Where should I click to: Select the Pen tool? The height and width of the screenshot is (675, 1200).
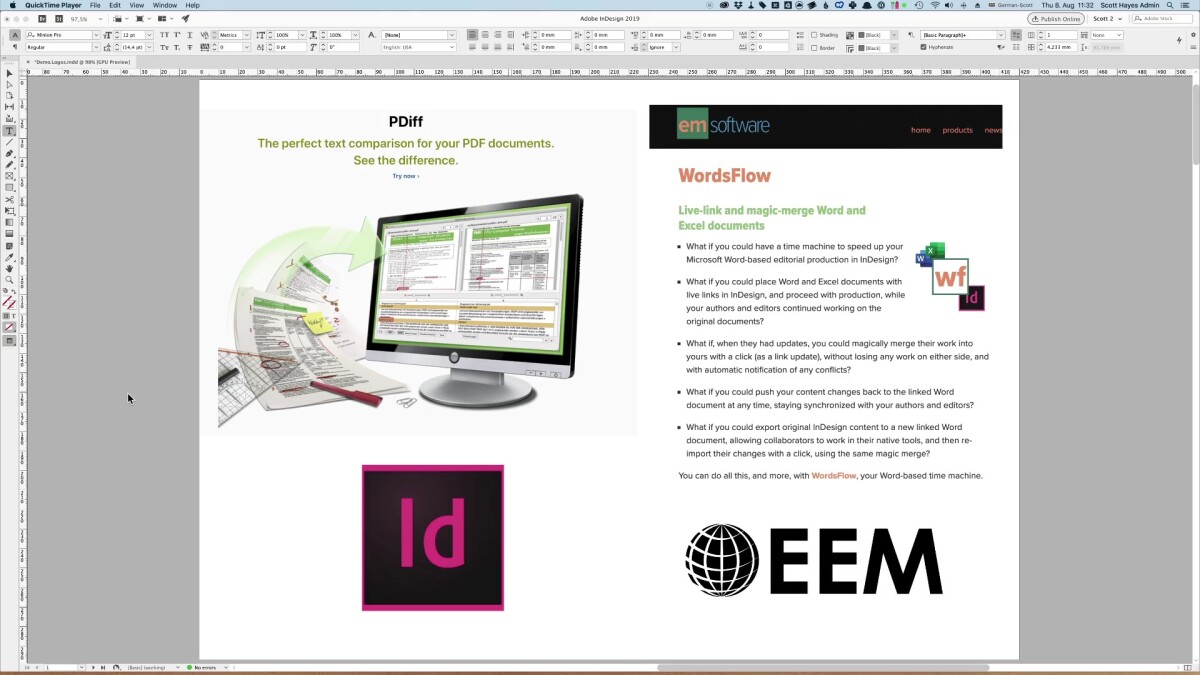pos(10,153)
